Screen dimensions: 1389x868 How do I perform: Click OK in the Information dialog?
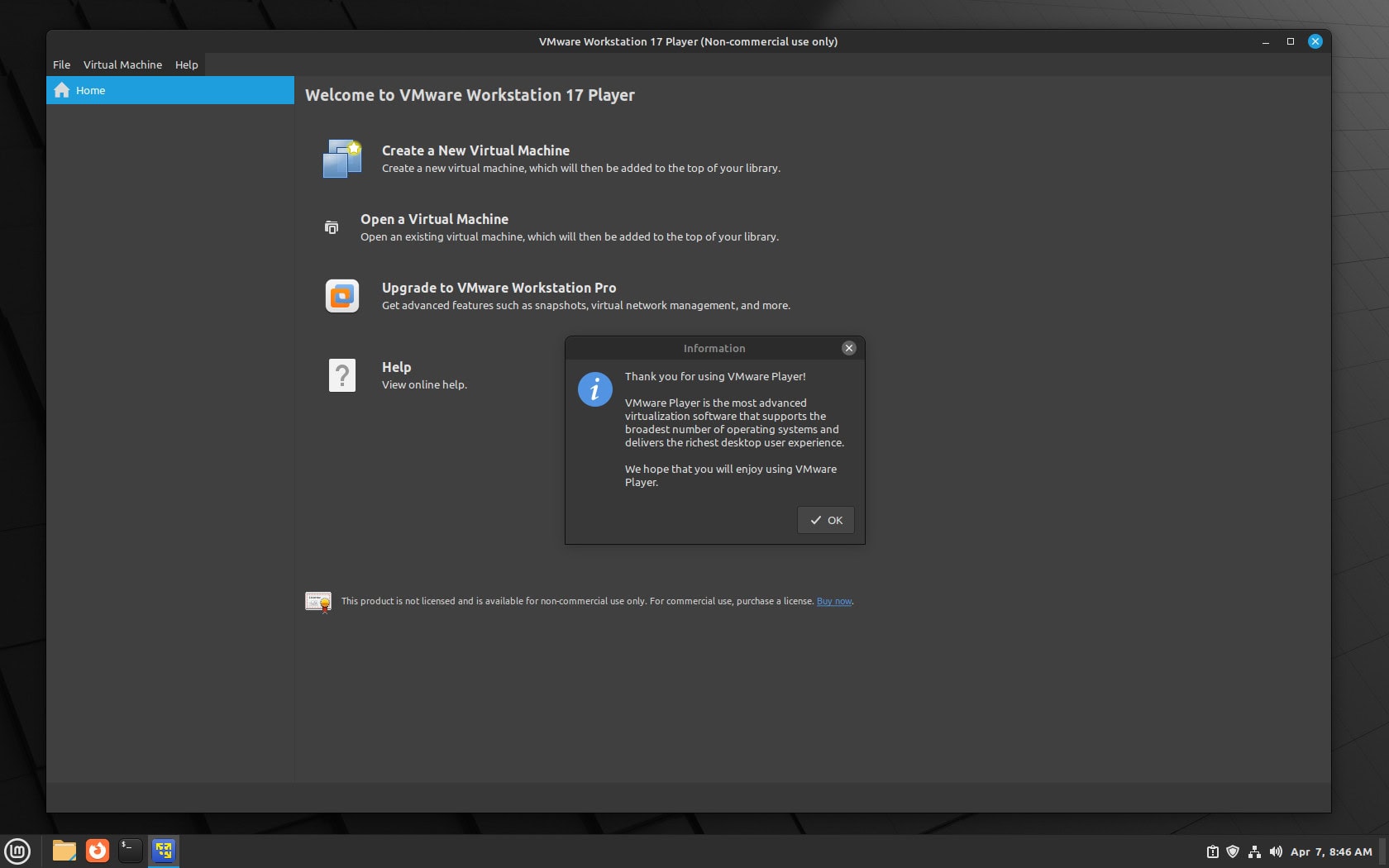point(824,520)
